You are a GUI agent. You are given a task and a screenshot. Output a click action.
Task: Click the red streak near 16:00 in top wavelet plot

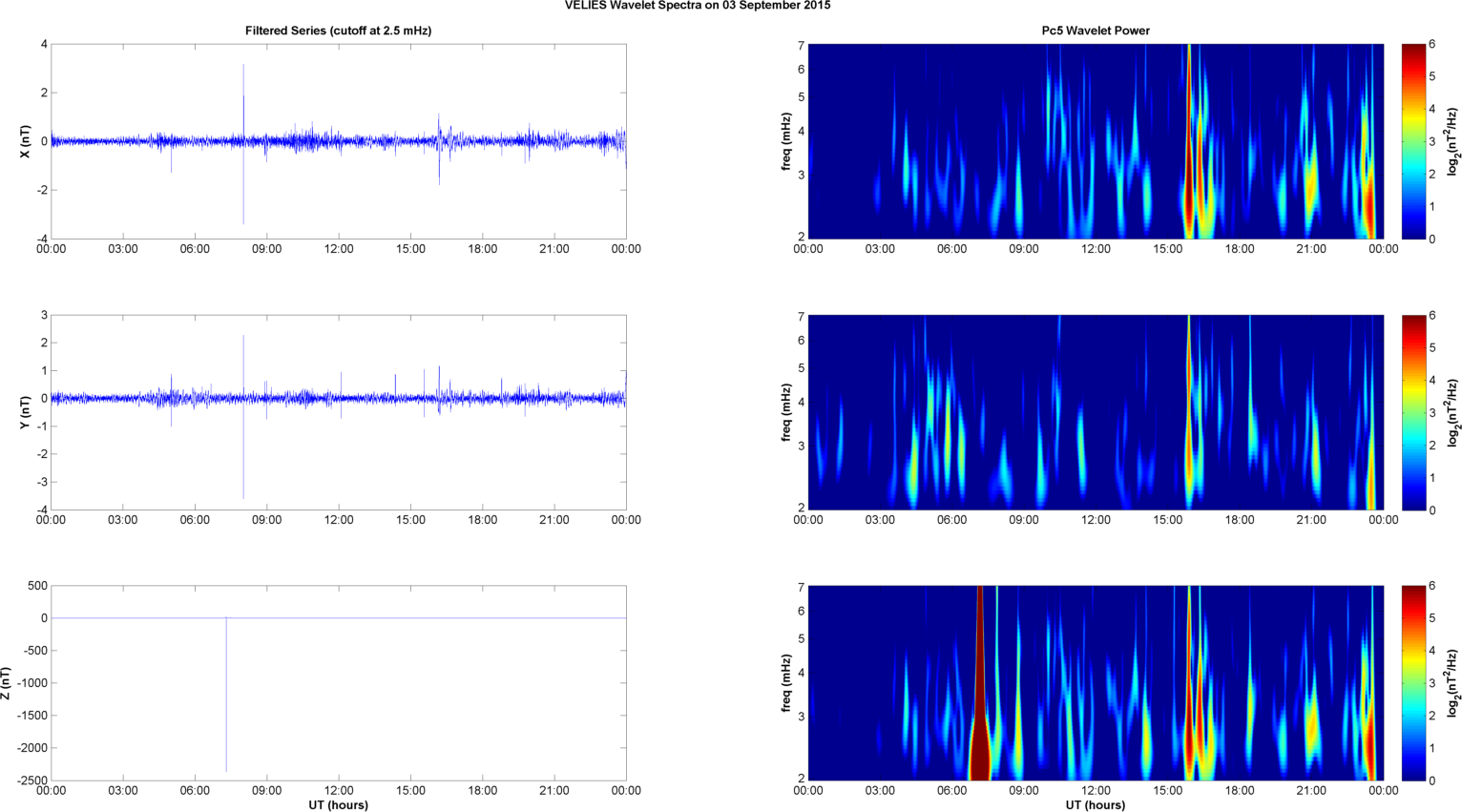pyautogui.click(x=1189, y=141)
